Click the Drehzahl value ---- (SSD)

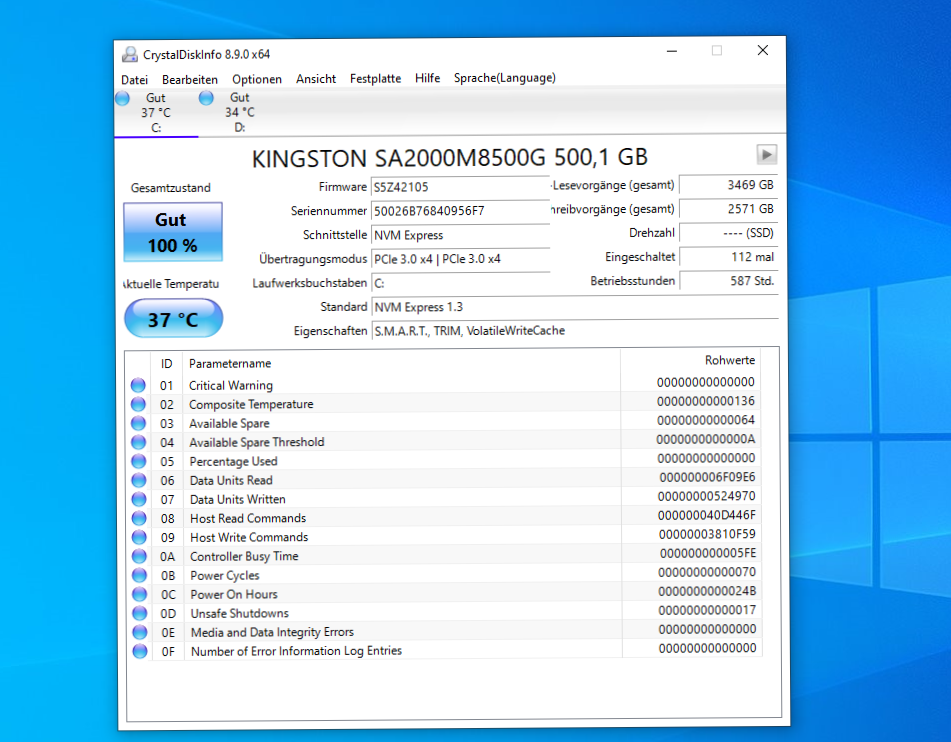pos(728,233)
